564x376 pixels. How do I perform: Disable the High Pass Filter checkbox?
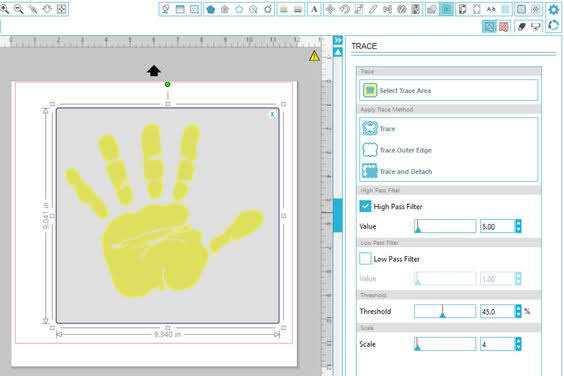click(365, 206)
